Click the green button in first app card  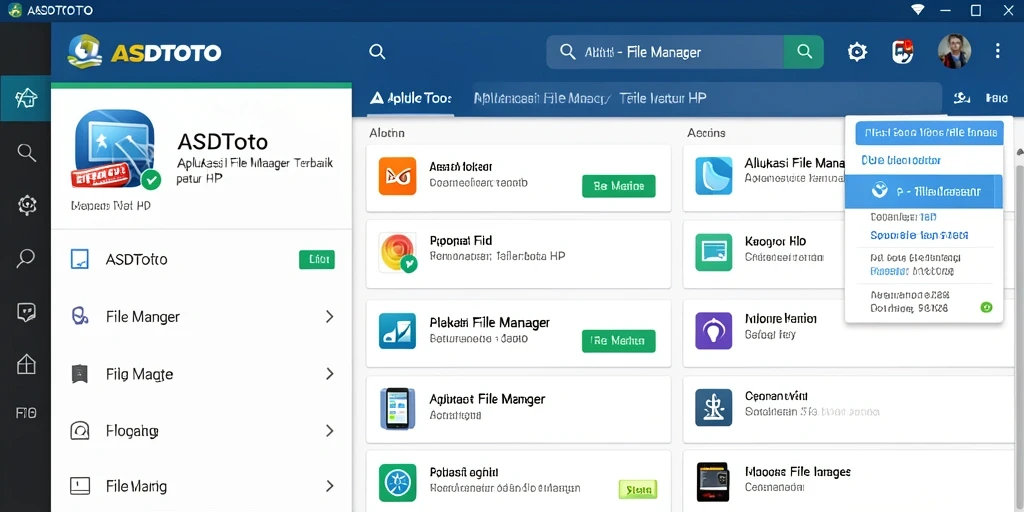click(618, 186)
